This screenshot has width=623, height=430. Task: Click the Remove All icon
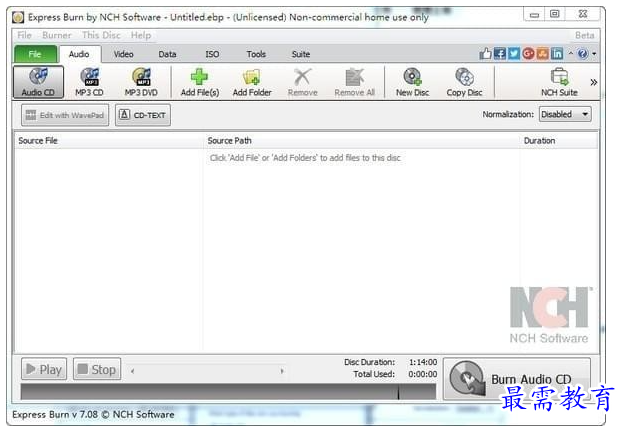[x=354, y=77]
